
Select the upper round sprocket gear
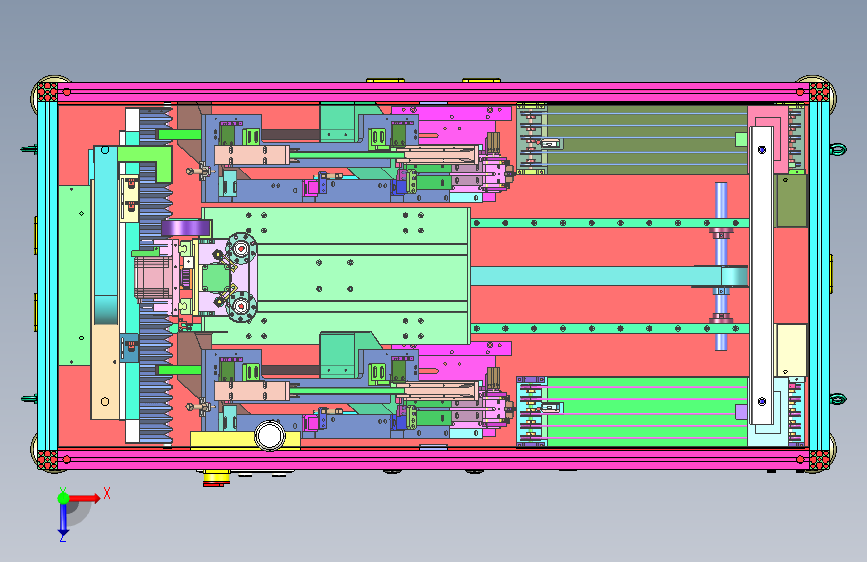coord(241,249)
